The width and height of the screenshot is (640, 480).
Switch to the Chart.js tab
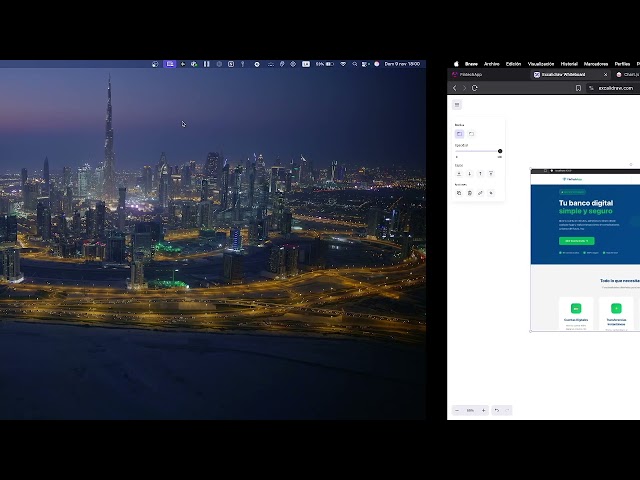pos(628,75)
